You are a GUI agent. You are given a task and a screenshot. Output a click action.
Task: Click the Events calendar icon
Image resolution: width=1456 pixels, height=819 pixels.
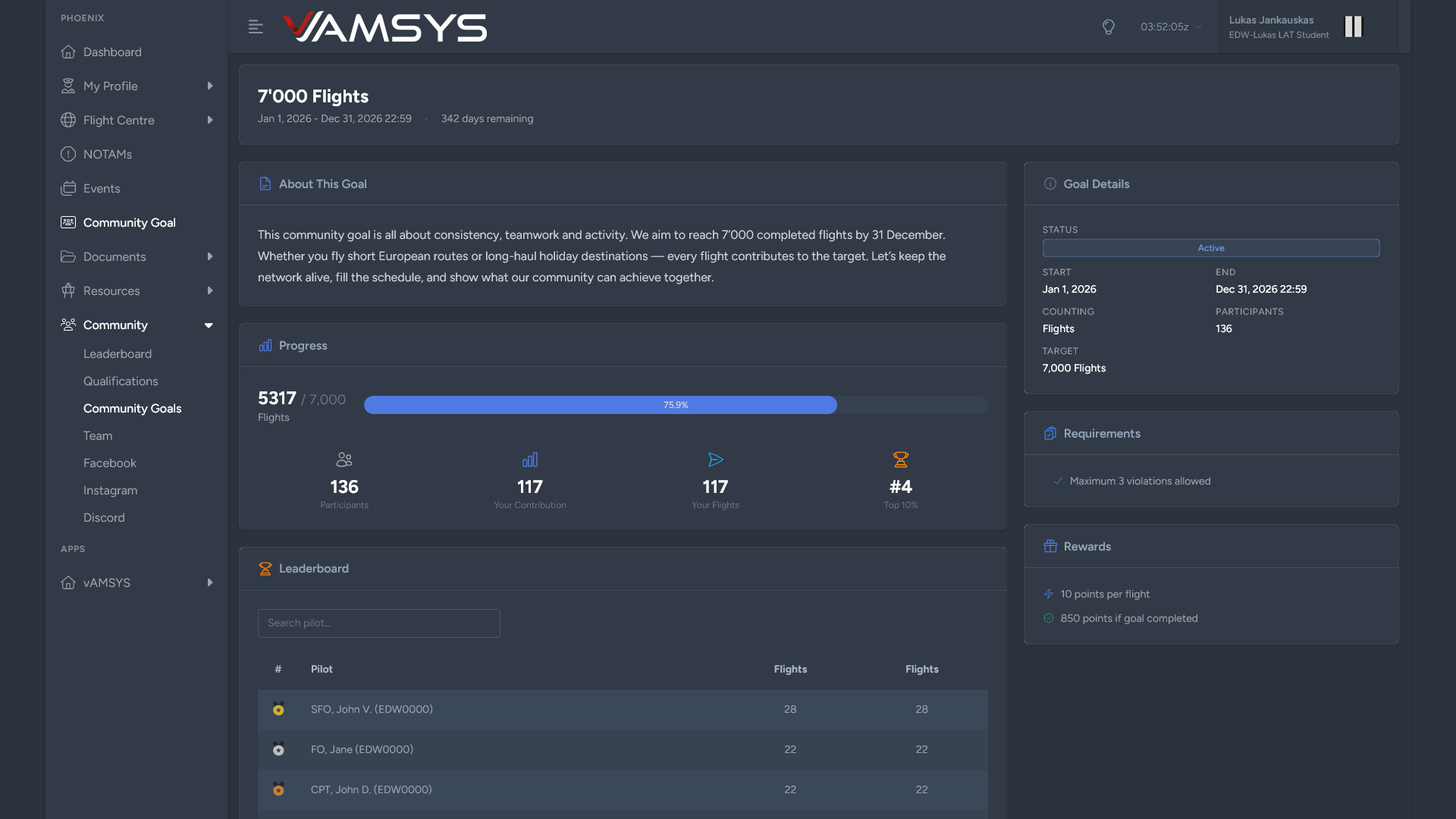(x=68, y=188)
